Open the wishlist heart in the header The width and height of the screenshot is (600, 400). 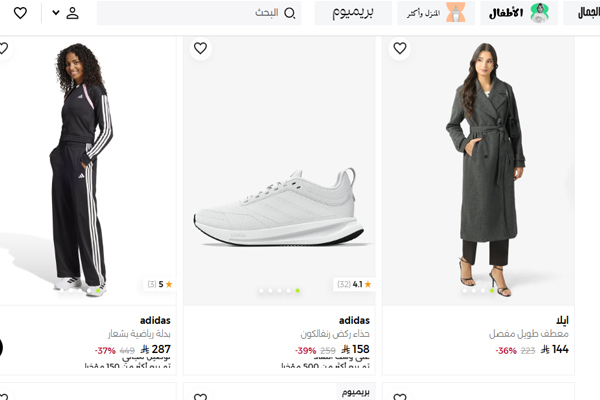tap(20, 13)
